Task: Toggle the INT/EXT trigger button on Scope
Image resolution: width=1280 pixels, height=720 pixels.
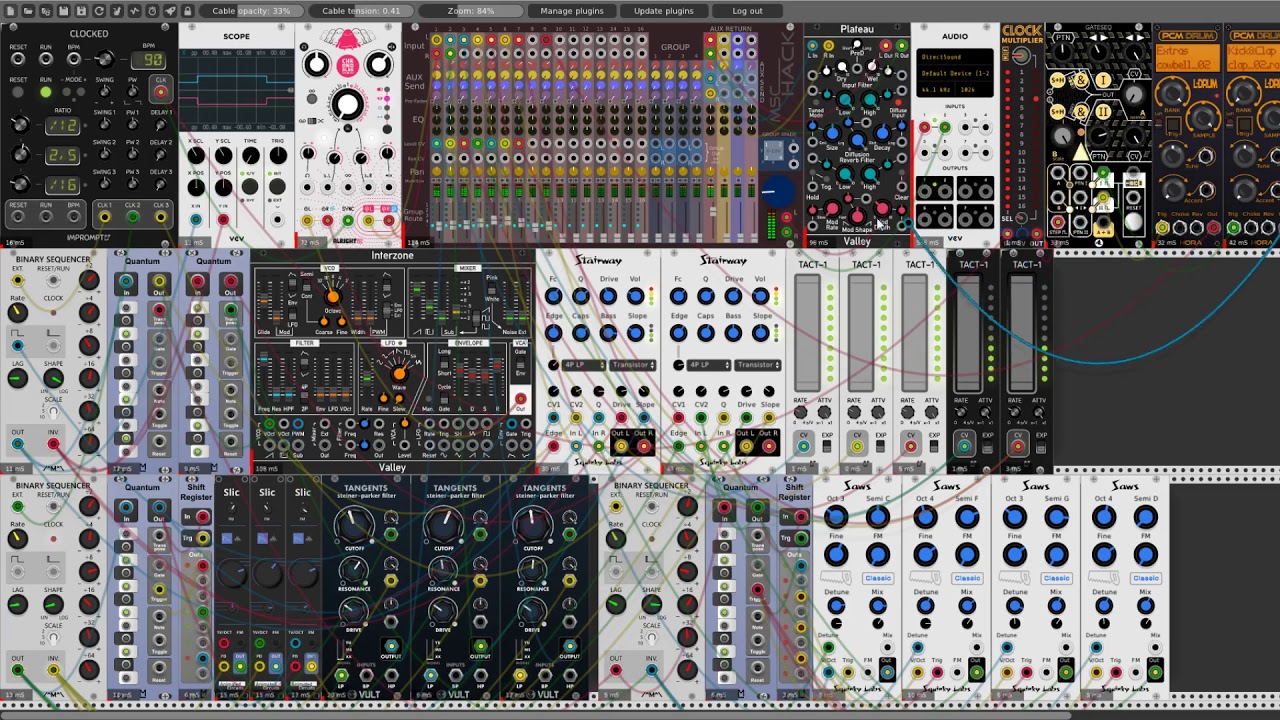Action: 277,186
